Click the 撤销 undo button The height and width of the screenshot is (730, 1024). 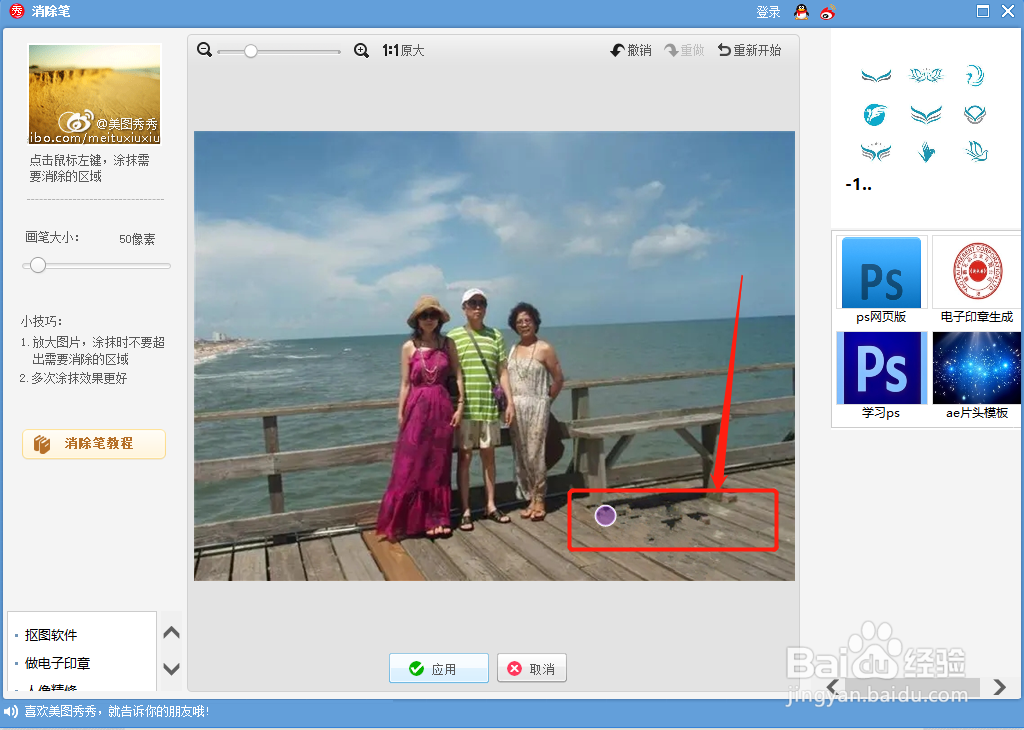631,50
